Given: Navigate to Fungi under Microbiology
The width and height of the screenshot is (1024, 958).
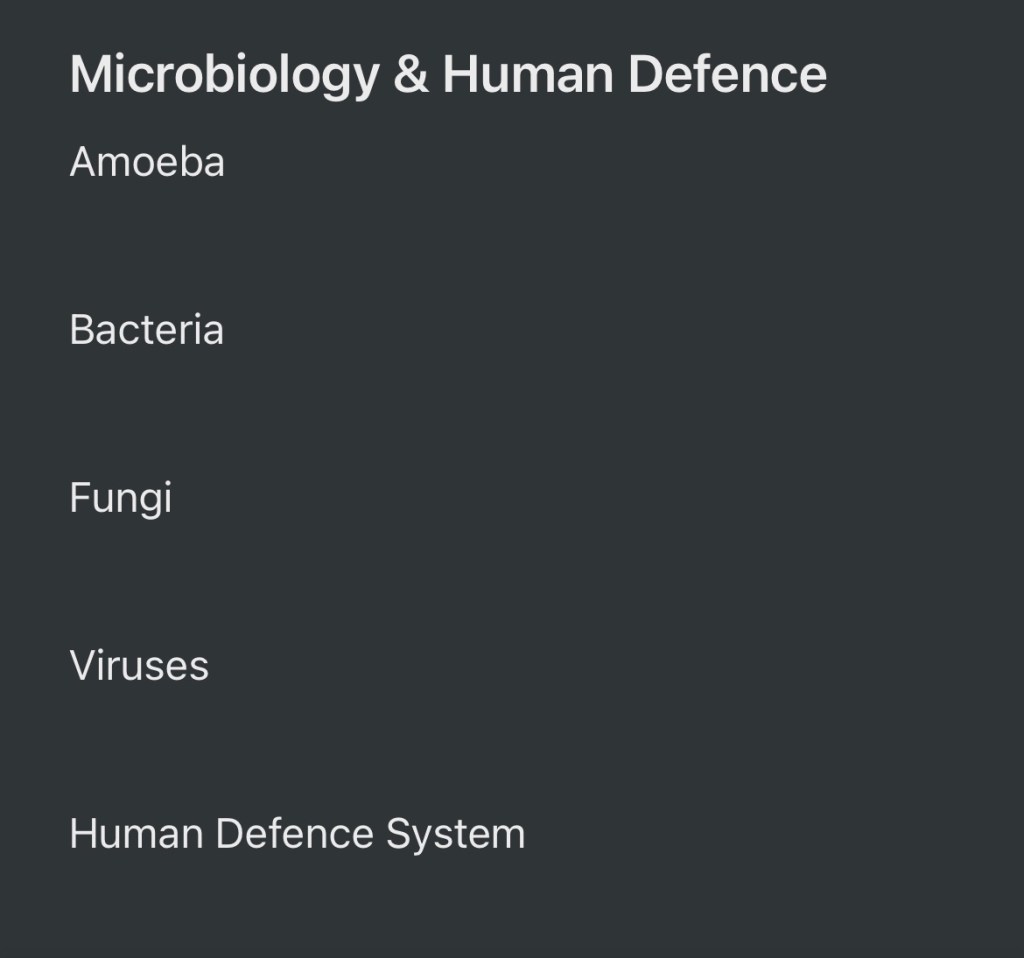Looking at the screenshot, I should tap(120, 498).
